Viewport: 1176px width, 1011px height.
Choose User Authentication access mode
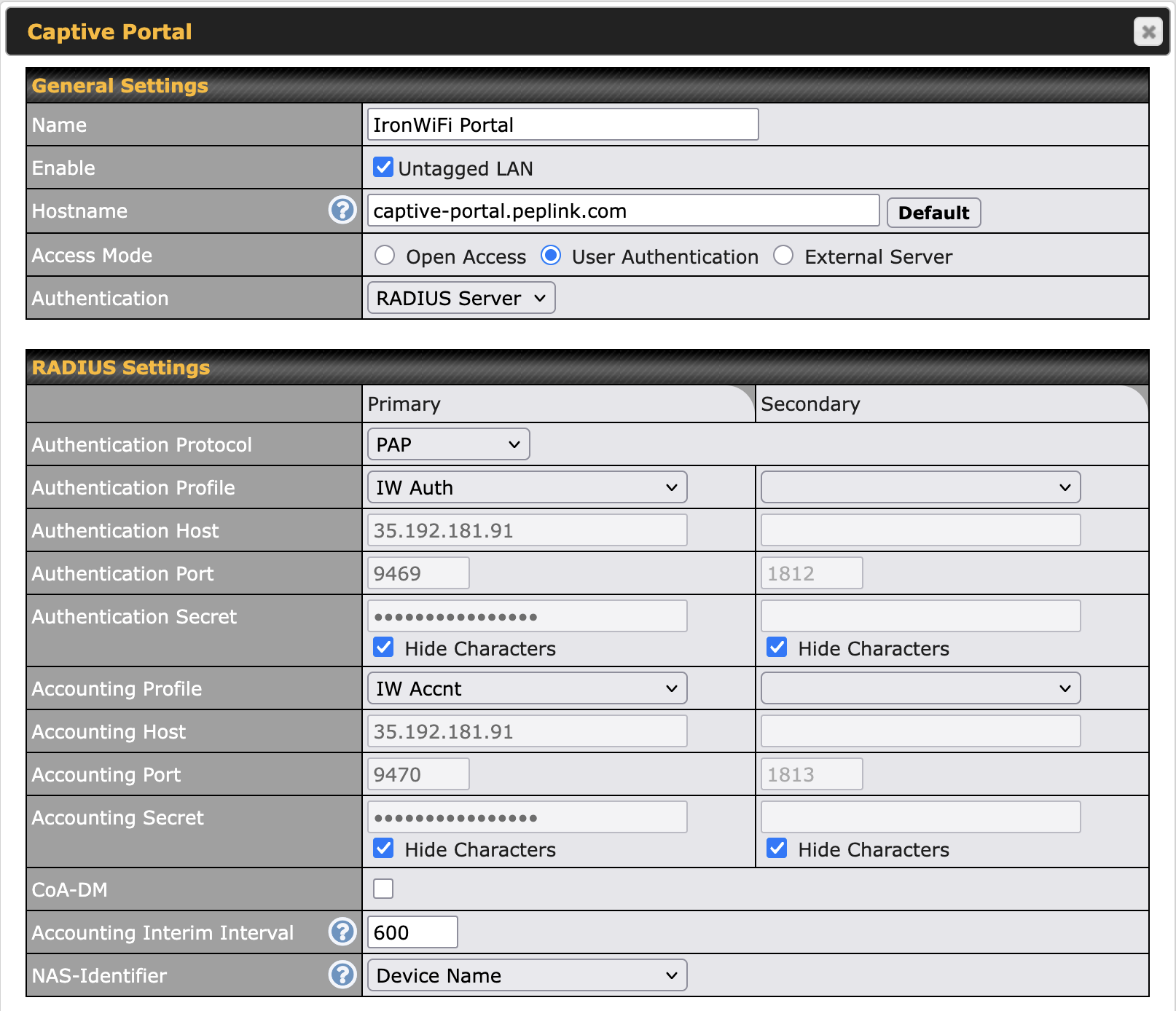(551, 256)
